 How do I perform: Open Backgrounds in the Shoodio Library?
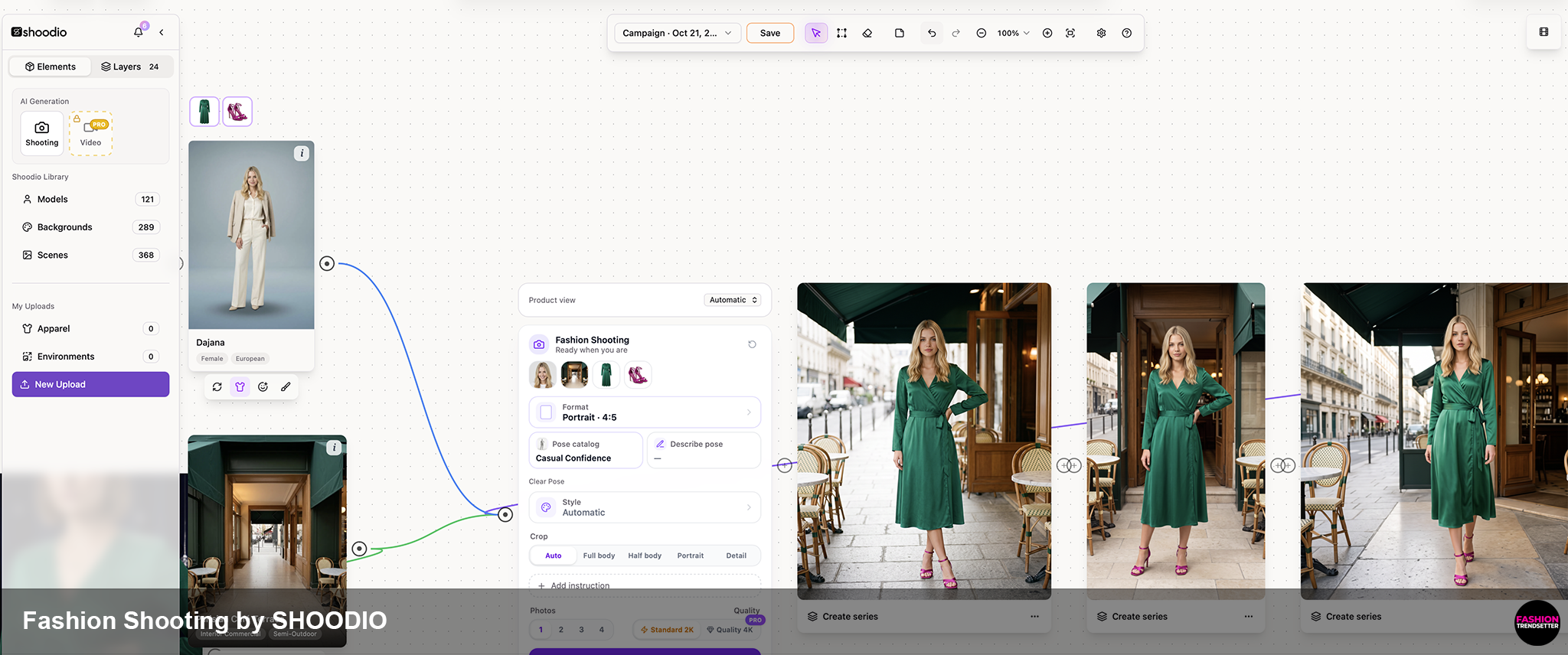[x=90, y=227]
